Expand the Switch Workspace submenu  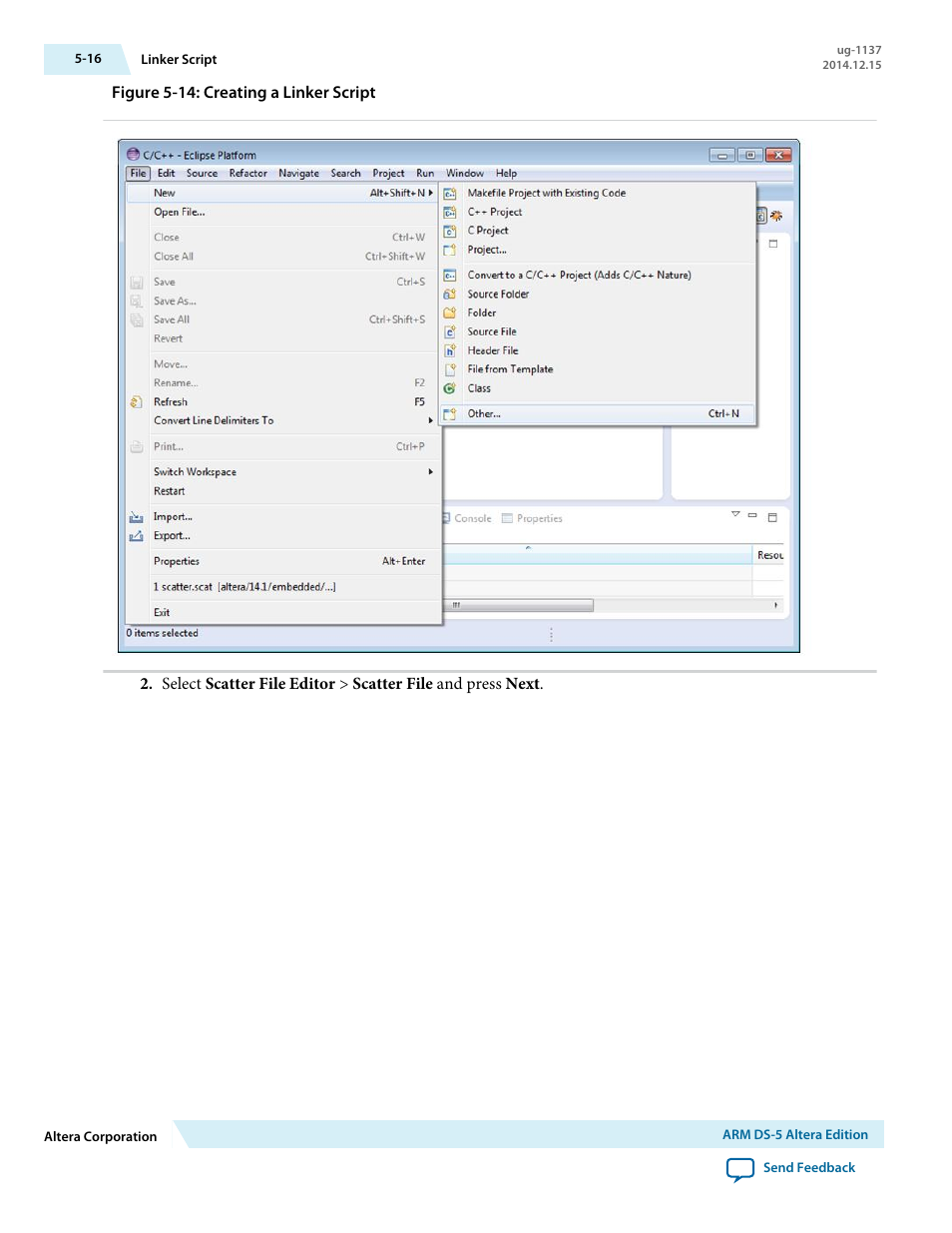(x=431, y=471)
